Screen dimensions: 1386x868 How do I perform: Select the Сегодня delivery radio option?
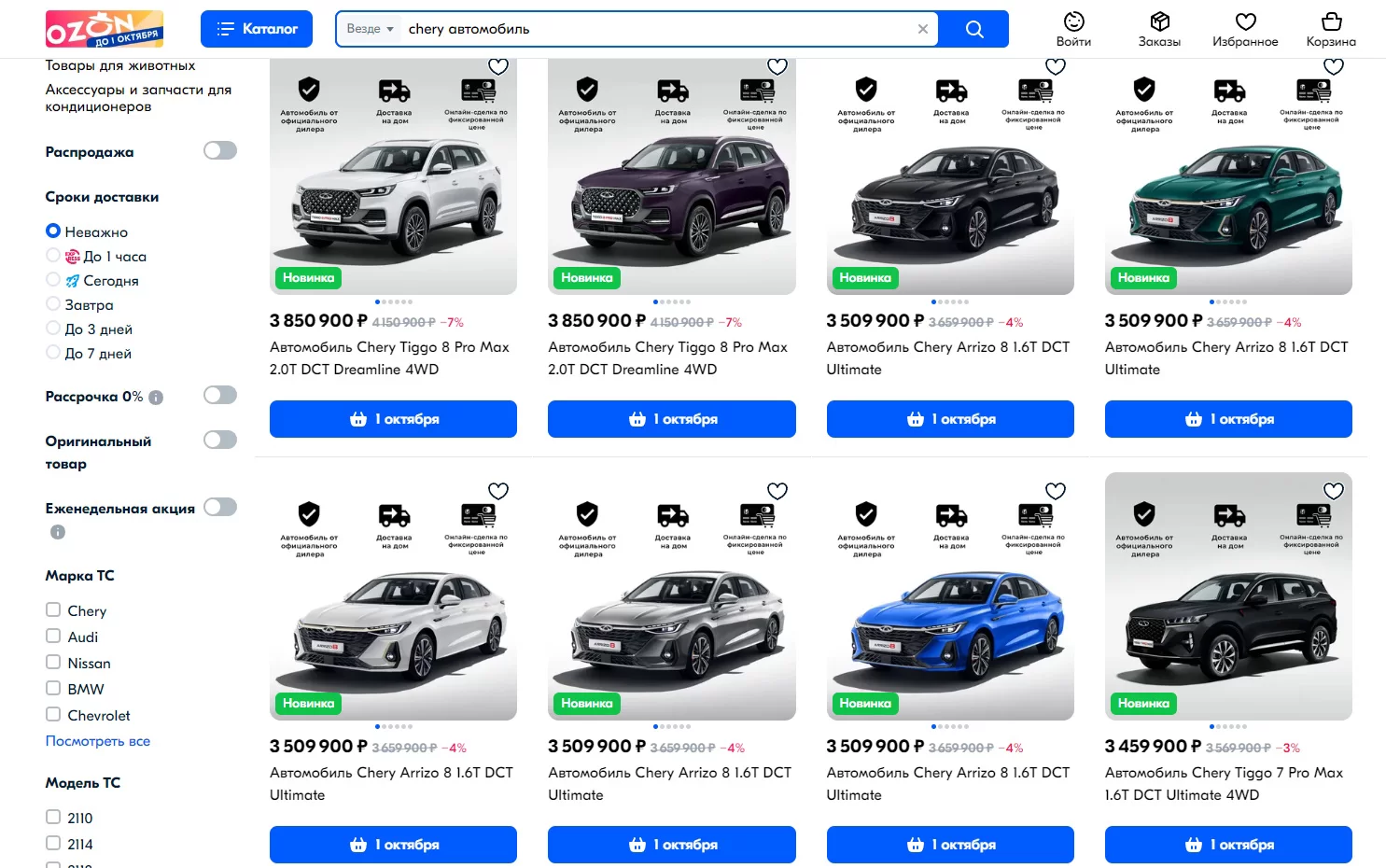(53, 280)
